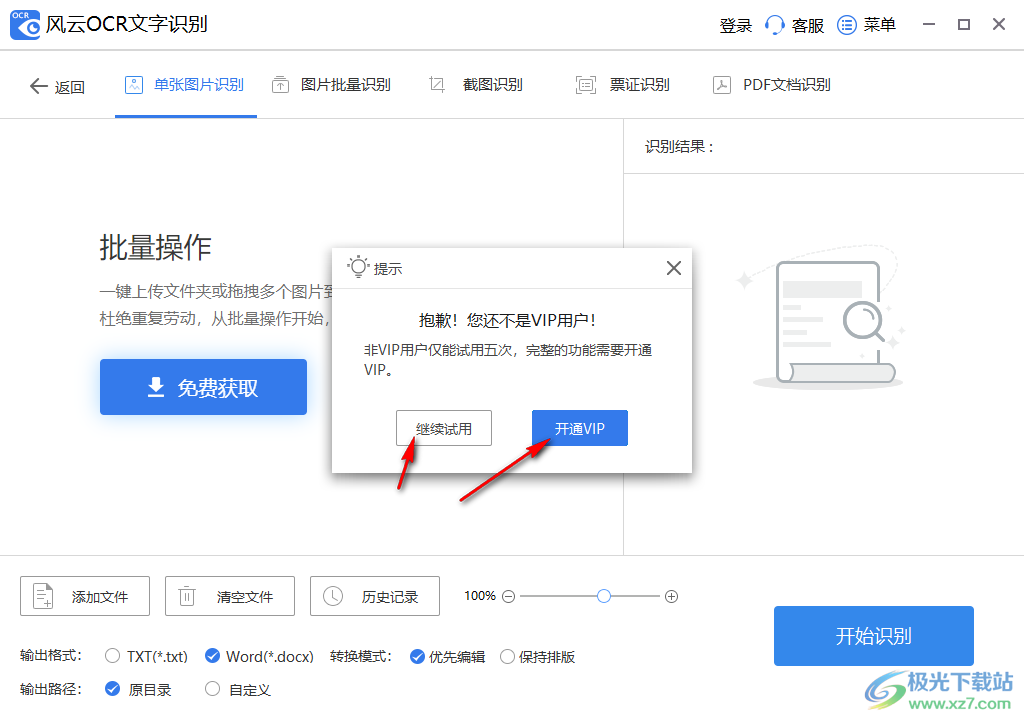Click the 继续试用 button
1024x720 pixels.
pos(444,429)
